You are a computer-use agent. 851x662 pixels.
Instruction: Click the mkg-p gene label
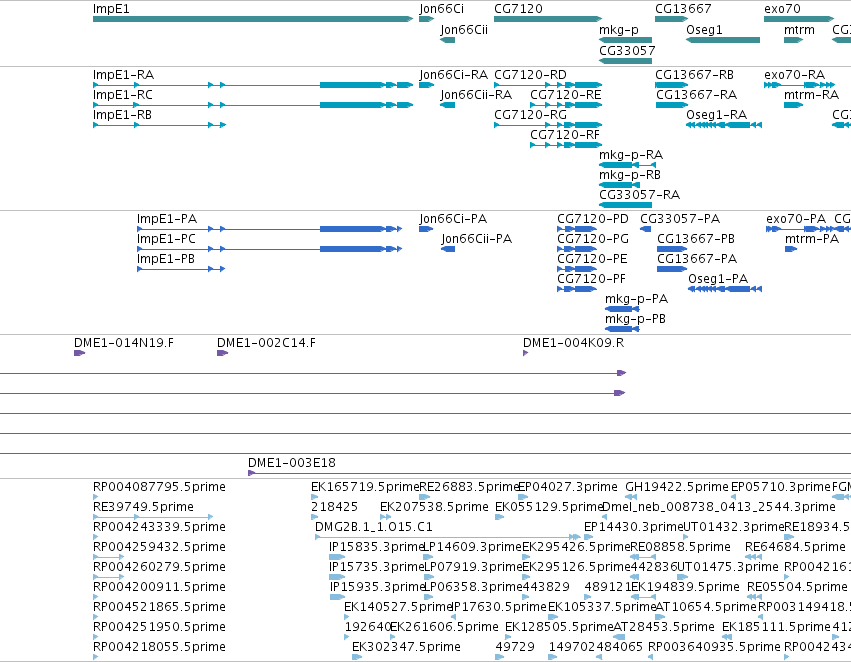(x=619, y=29)
